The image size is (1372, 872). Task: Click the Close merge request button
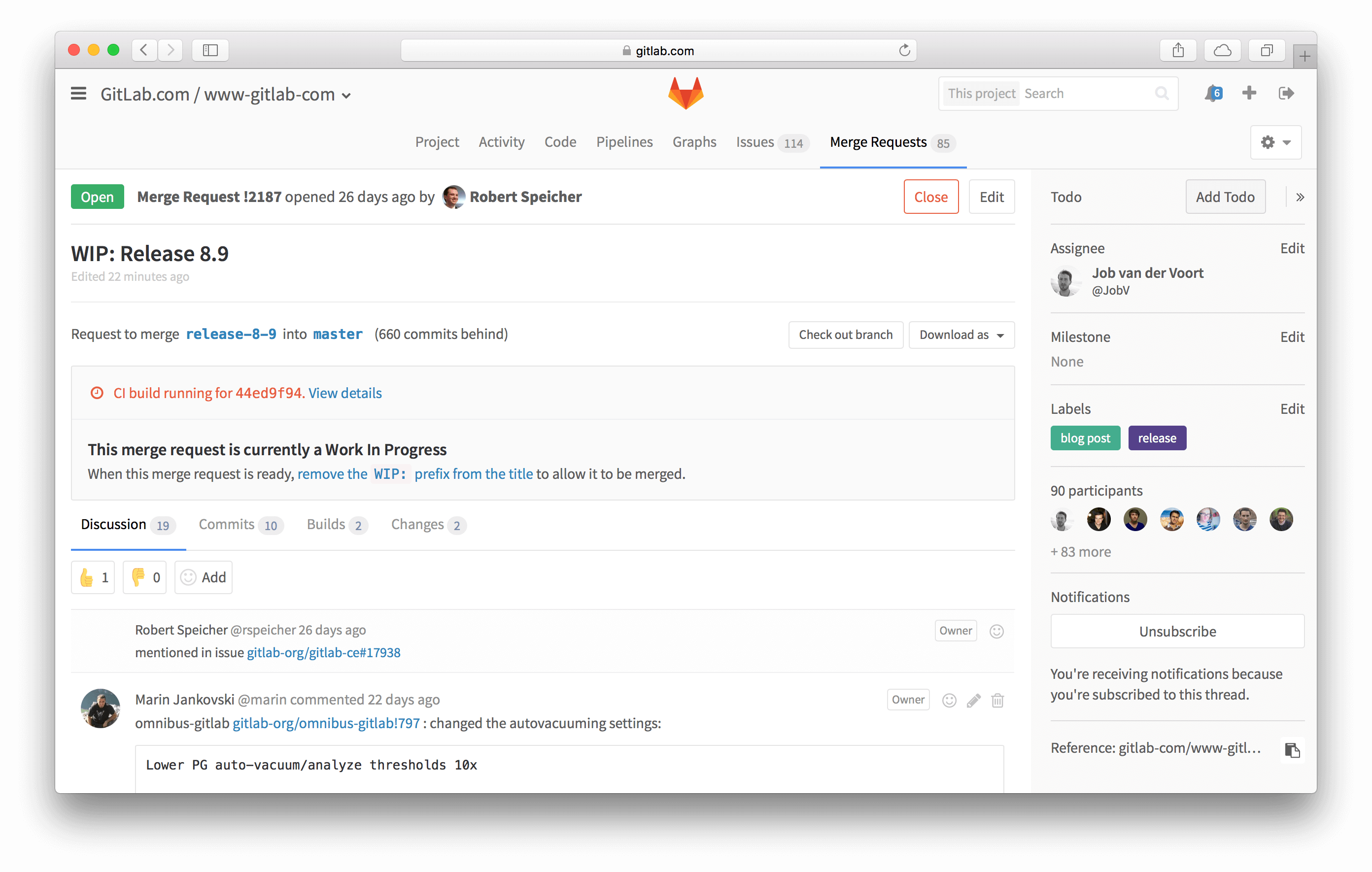point(931,196)
